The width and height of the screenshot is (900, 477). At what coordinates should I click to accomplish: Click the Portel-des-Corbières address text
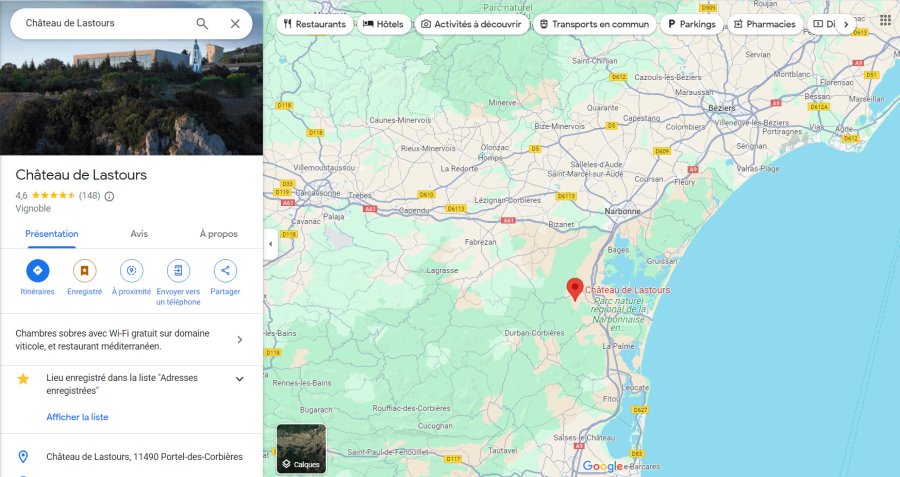tap(145, 457)
